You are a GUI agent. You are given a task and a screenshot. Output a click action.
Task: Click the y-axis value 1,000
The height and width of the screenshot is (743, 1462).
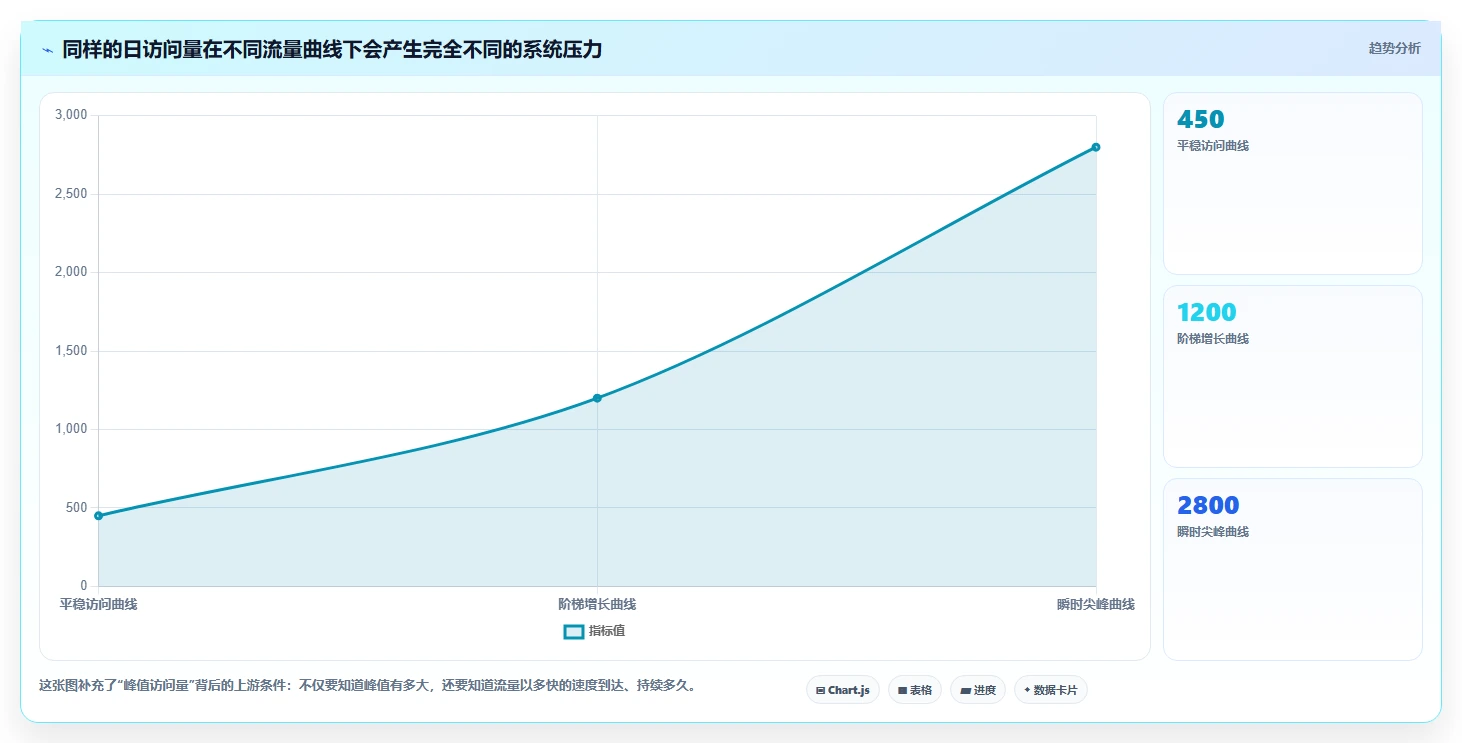tap(71, 429)
